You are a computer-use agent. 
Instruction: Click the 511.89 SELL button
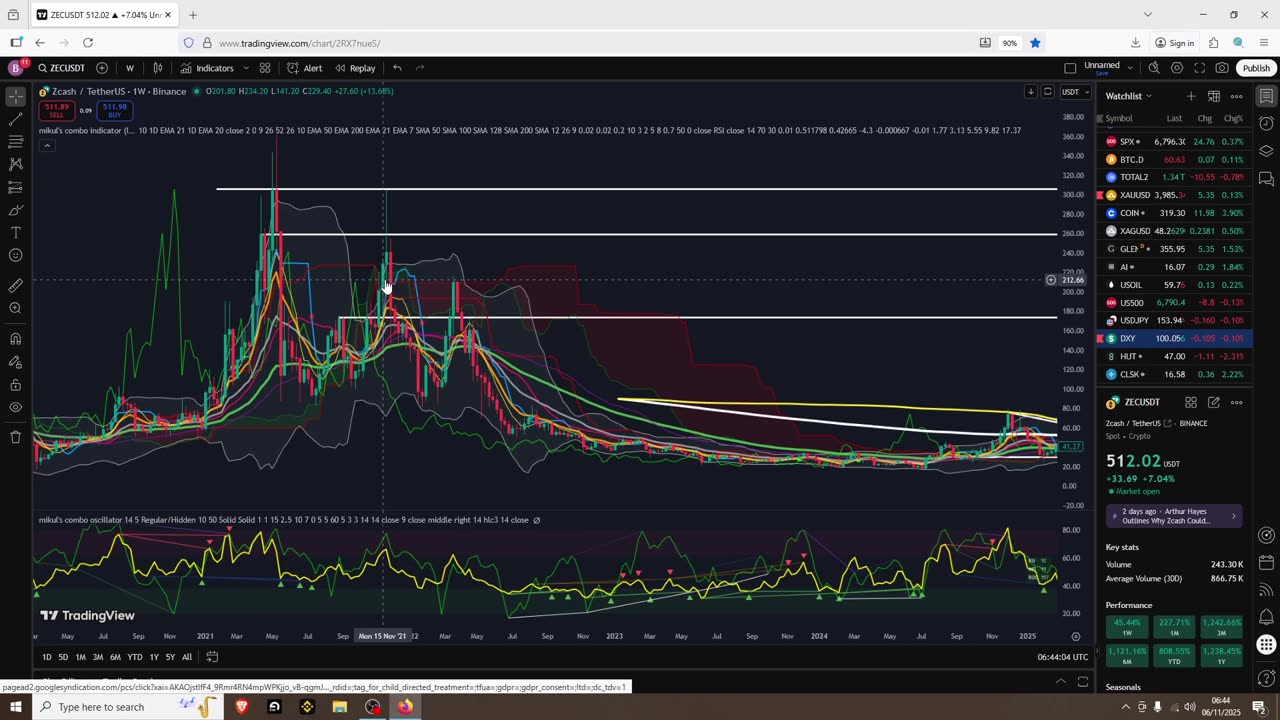(56, 109)
